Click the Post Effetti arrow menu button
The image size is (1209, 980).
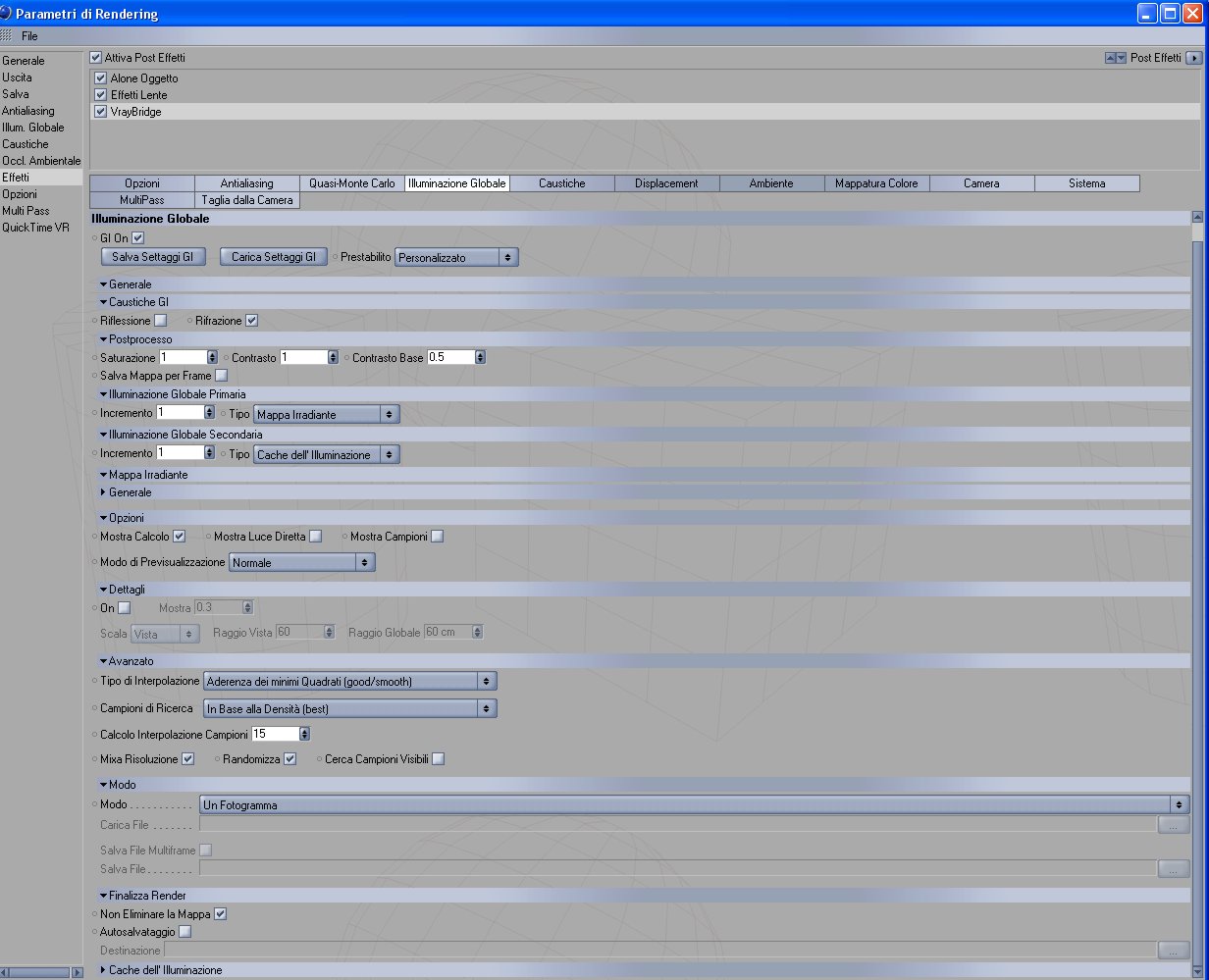1193,58
